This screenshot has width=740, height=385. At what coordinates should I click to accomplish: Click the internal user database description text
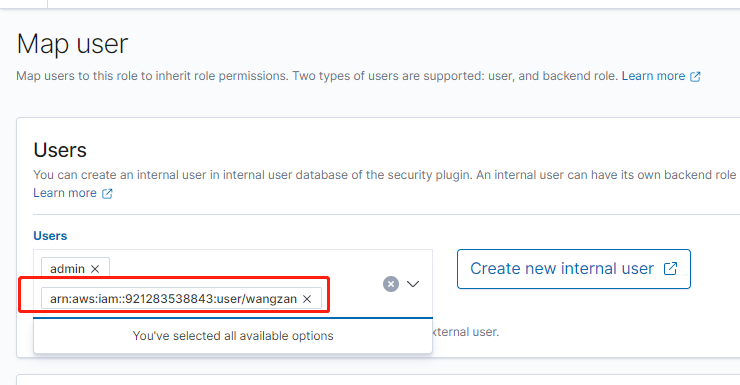tap(385, 175)
